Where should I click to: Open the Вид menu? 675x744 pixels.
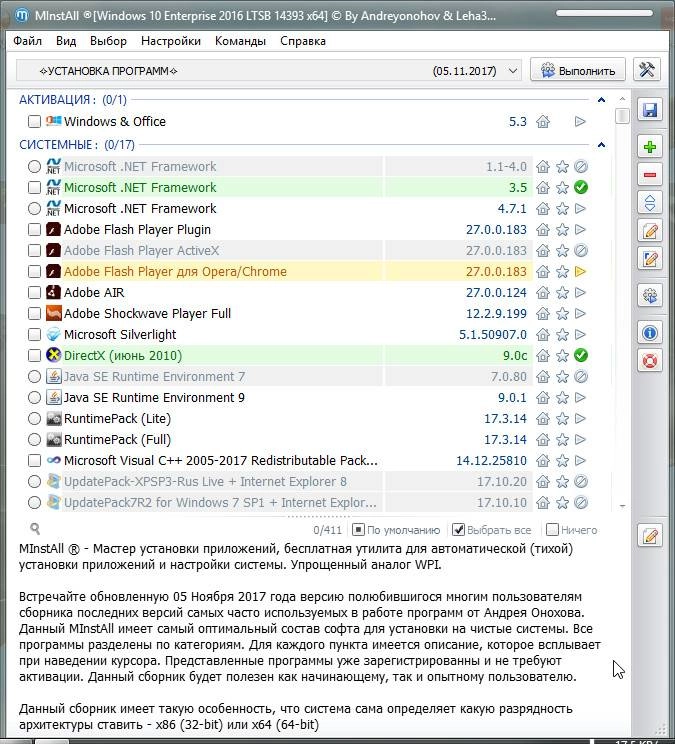coord(66,41)
